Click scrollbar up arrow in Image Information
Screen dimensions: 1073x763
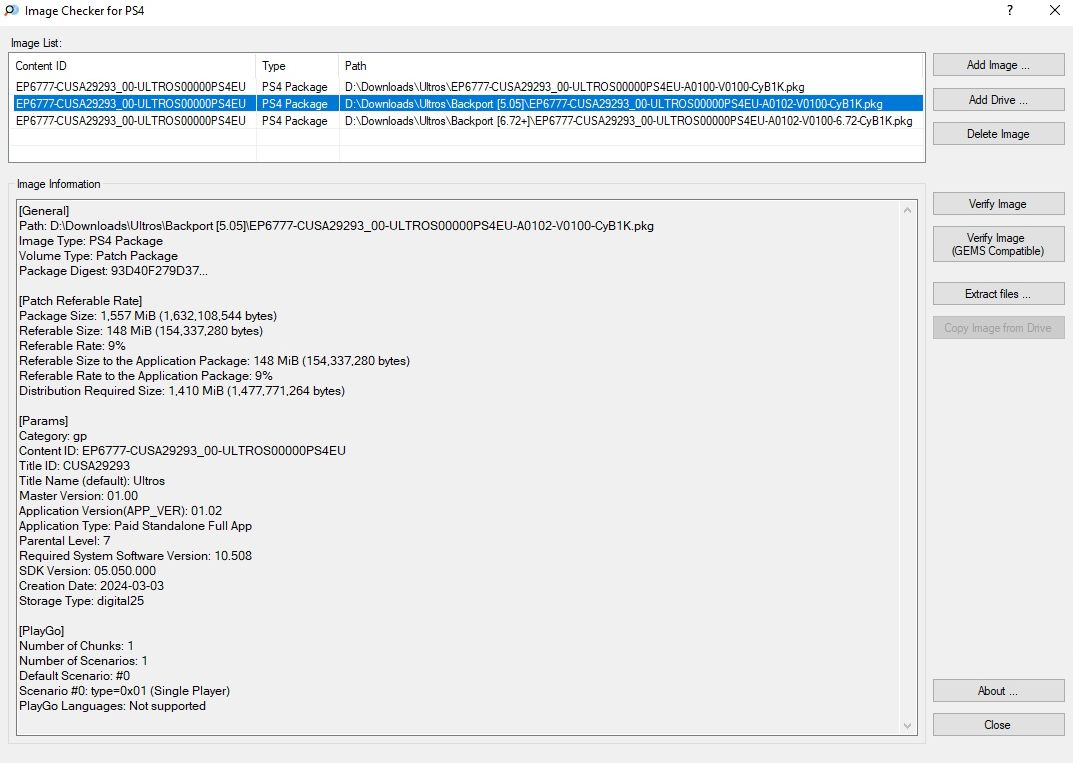908,211
